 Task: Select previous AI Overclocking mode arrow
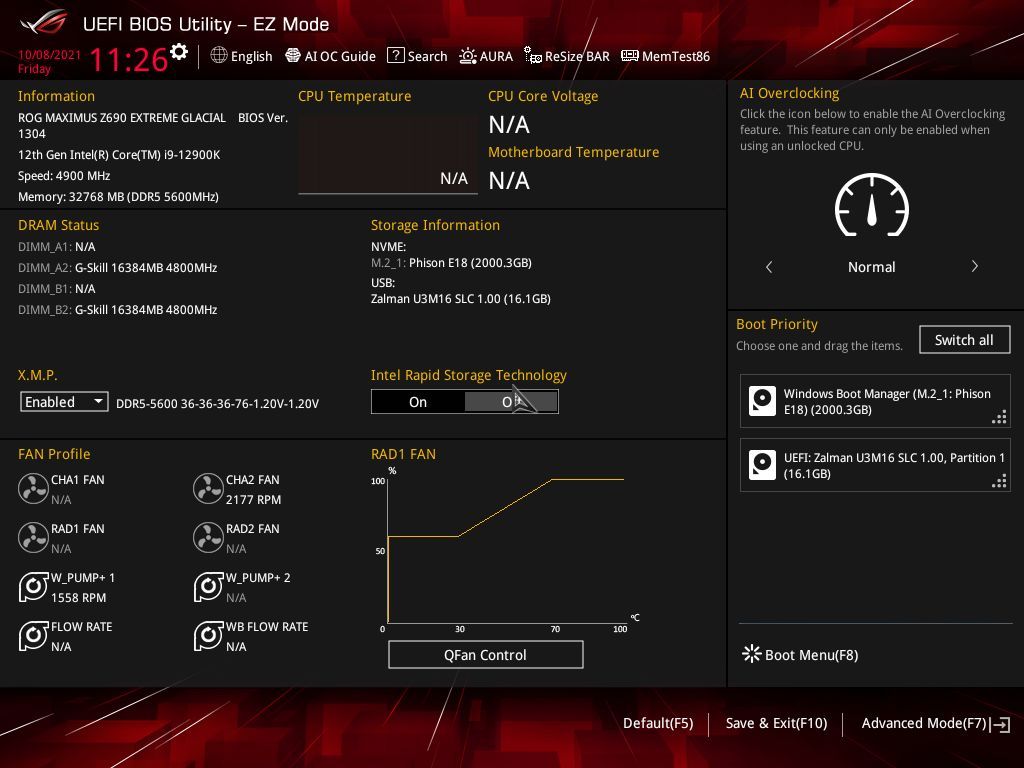click(x=769, y=266)
